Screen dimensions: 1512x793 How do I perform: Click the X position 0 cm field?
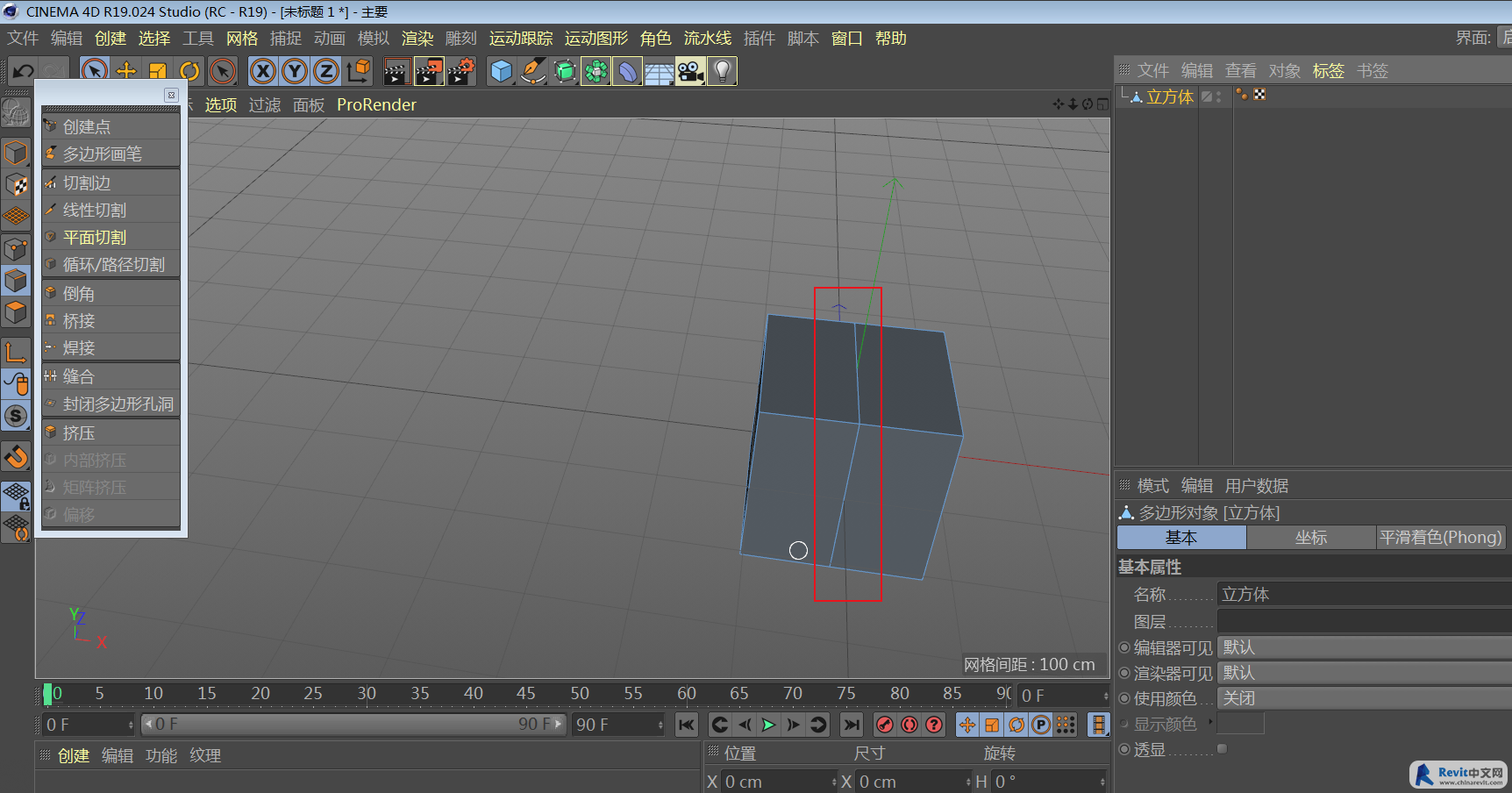pos(779,782)
